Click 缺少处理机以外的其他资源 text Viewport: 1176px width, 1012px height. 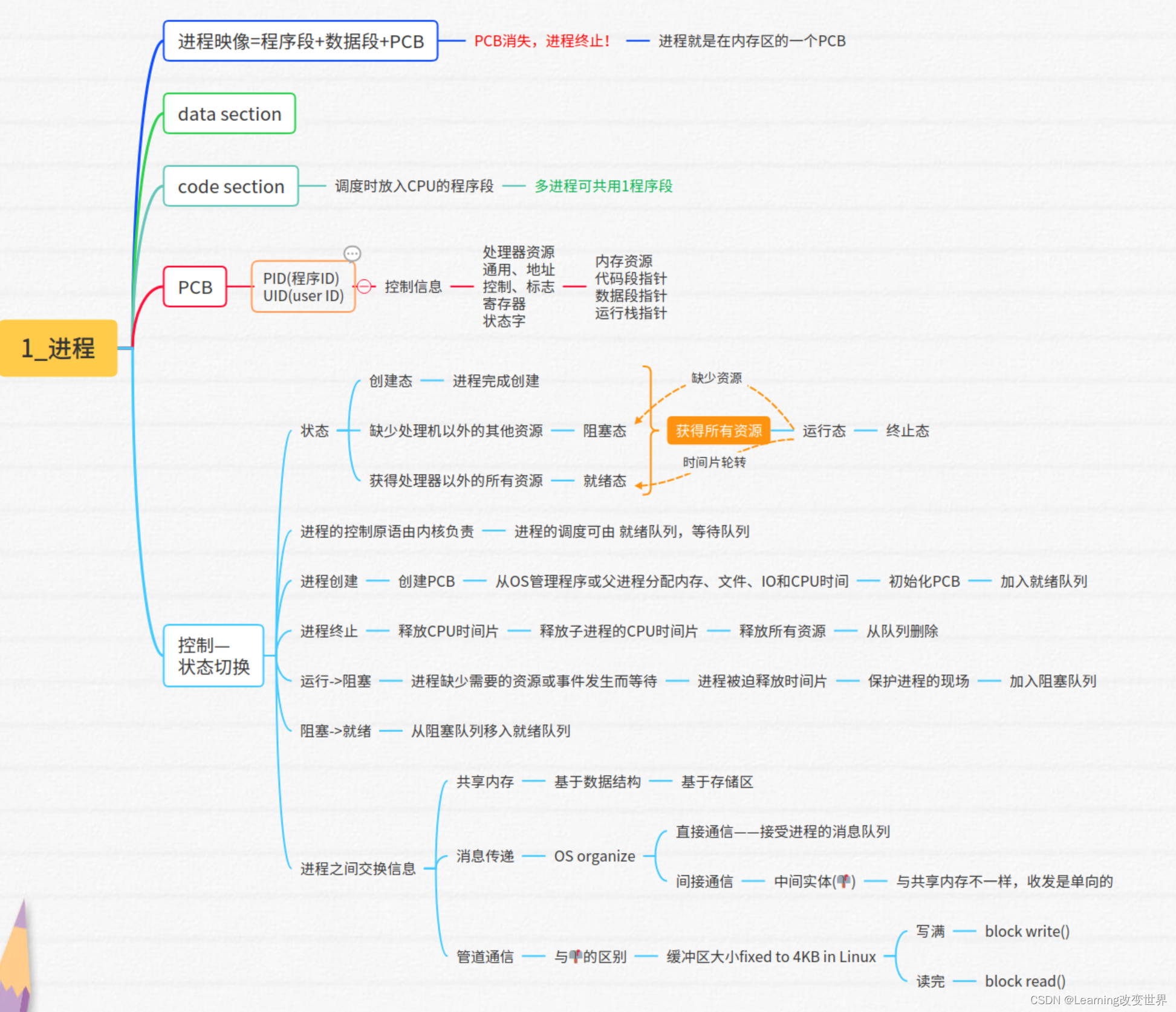pos(456,430)
